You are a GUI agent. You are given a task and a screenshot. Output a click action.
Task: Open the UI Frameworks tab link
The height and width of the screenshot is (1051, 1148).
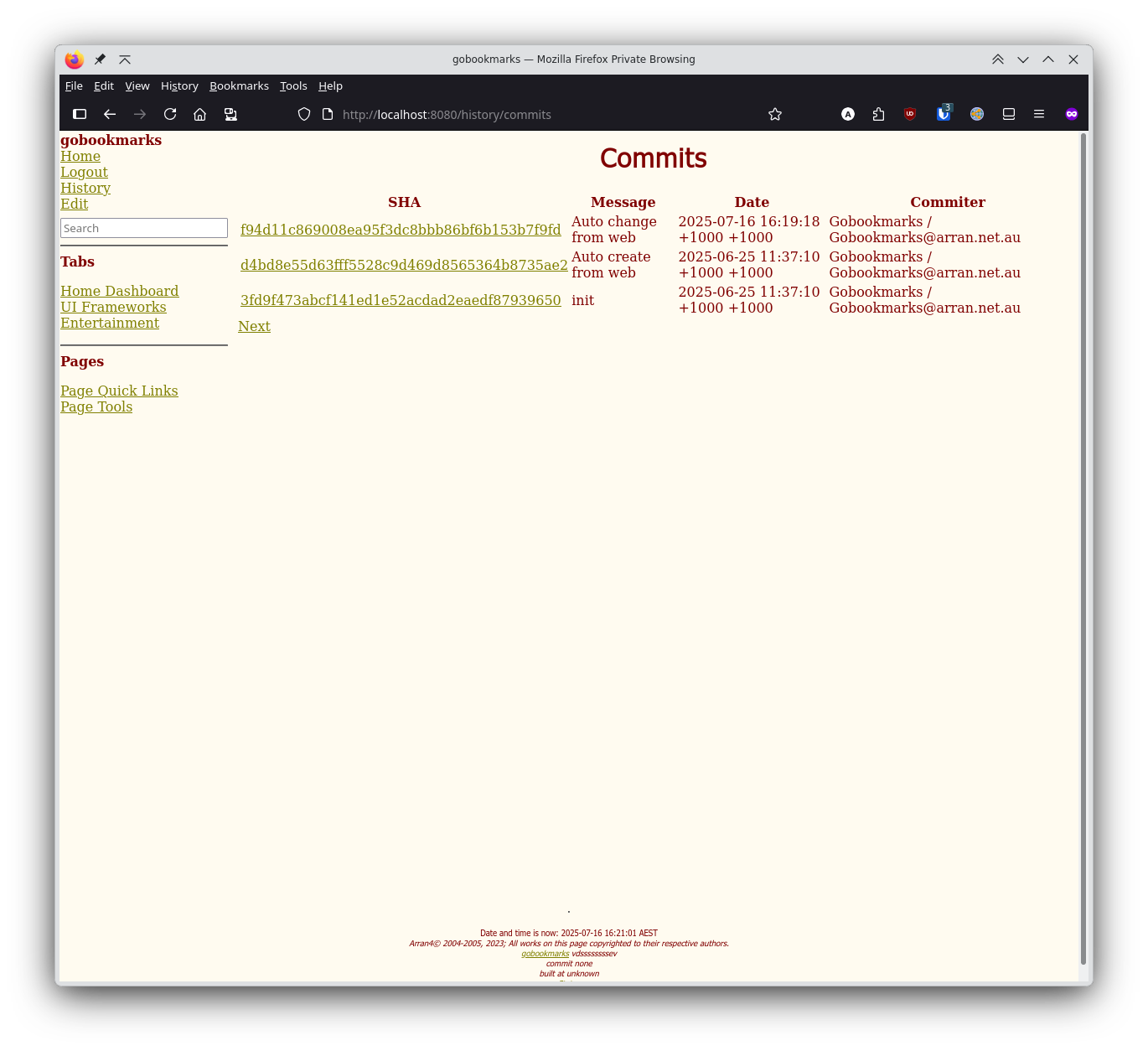(113, 307)
